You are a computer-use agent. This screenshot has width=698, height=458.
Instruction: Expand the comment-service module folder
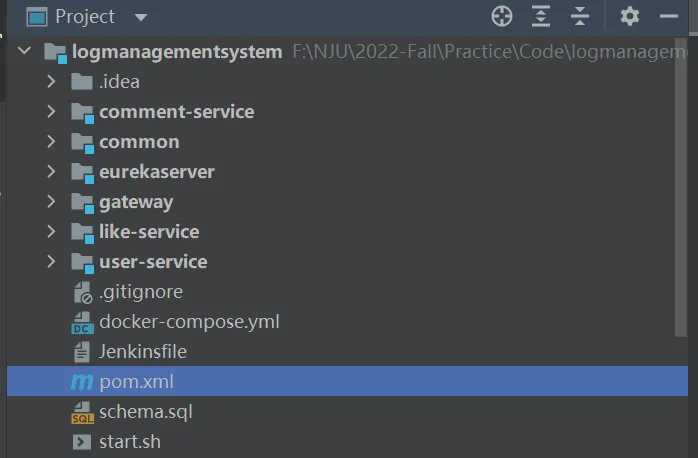click(x=52, y=112)
